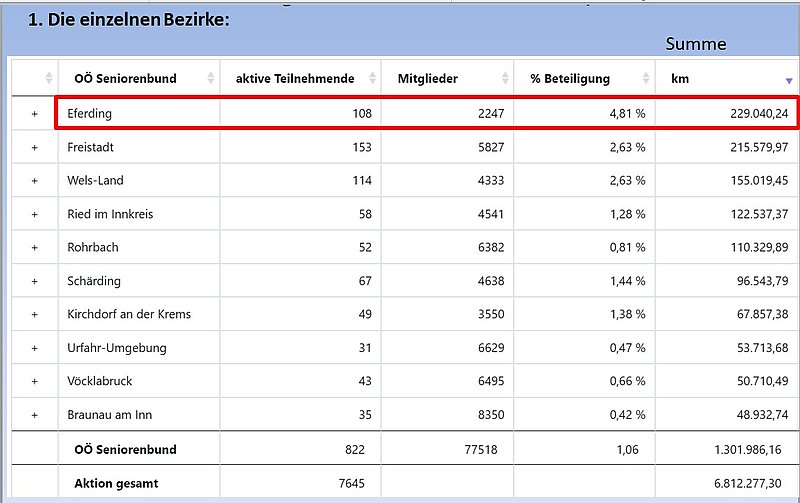Select the Eferding district name cell
This screenshot has height=503, width=800.
click(90, 114)
